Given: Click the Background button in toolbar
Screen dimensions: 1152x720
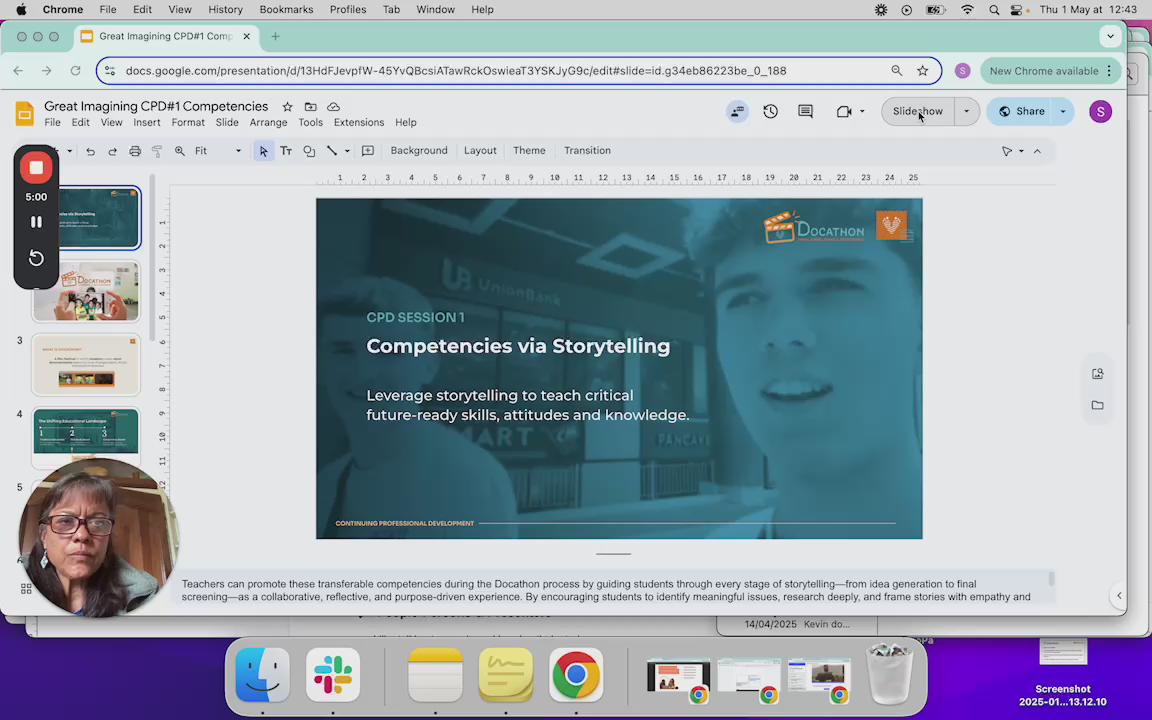Looking at the screenshot, I should pyautogui.click(x=418, y=151).
